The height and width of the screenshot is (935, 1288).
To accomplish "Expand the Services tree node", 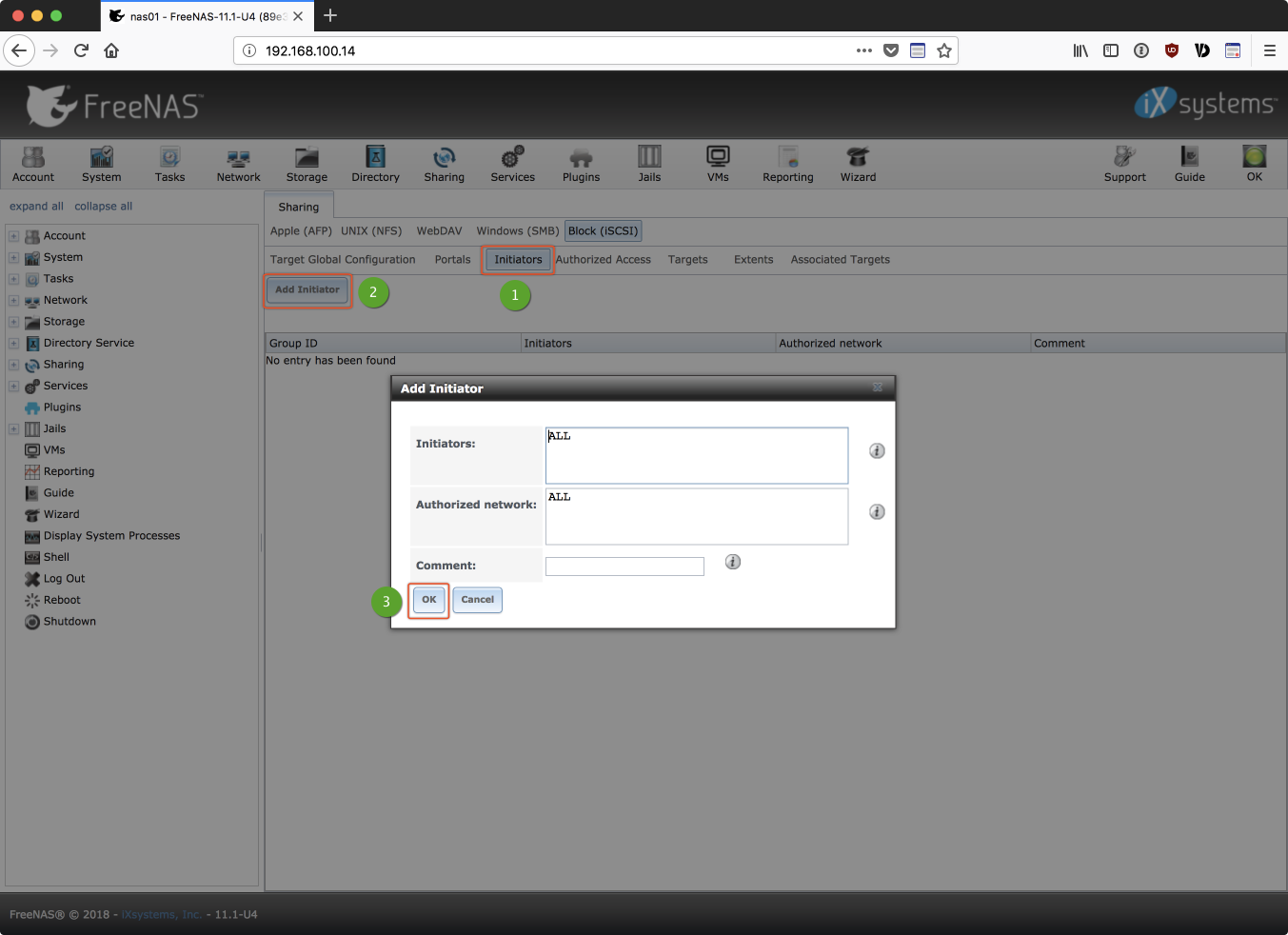I will pyautogui.click(x=13, y=387).
